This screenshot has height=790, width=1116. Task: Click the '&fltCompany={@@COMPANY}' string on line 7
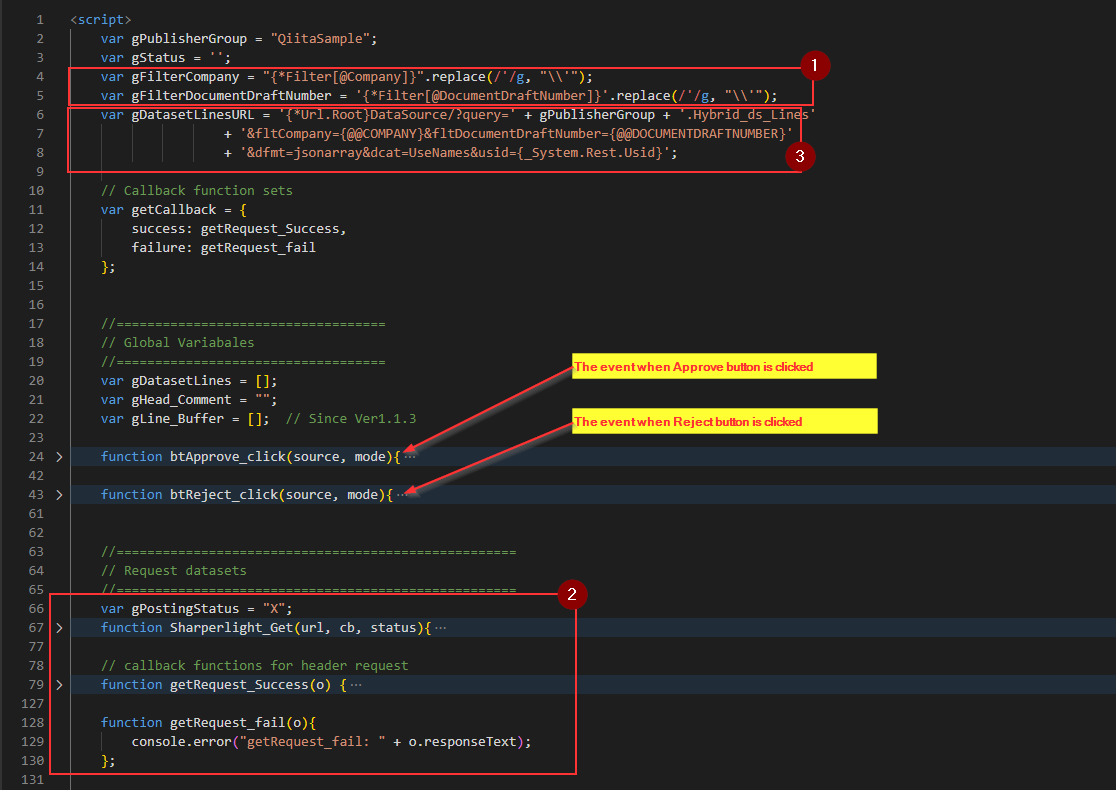tap(516, 134)
